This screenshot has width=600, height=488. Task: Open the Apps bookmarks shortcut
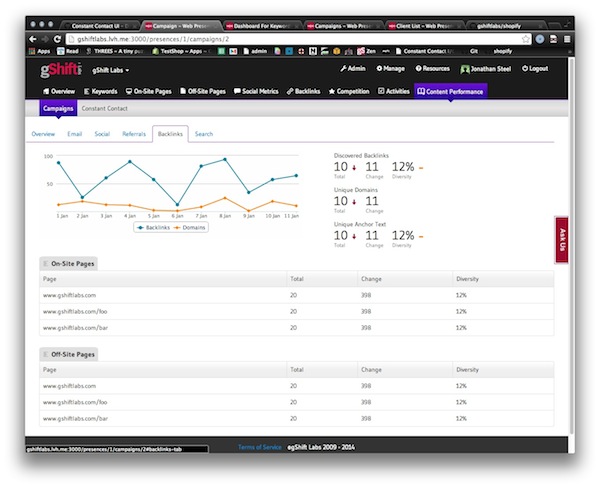click(39, 51)
